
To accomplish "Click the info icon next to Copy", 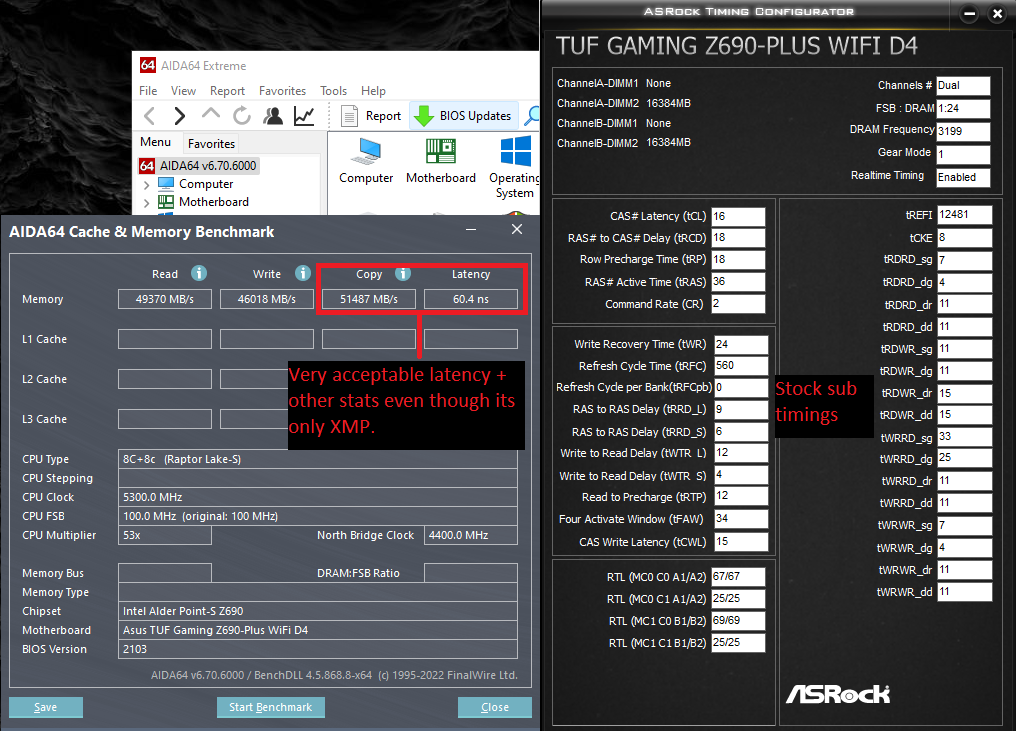I will tap(403, 273).
